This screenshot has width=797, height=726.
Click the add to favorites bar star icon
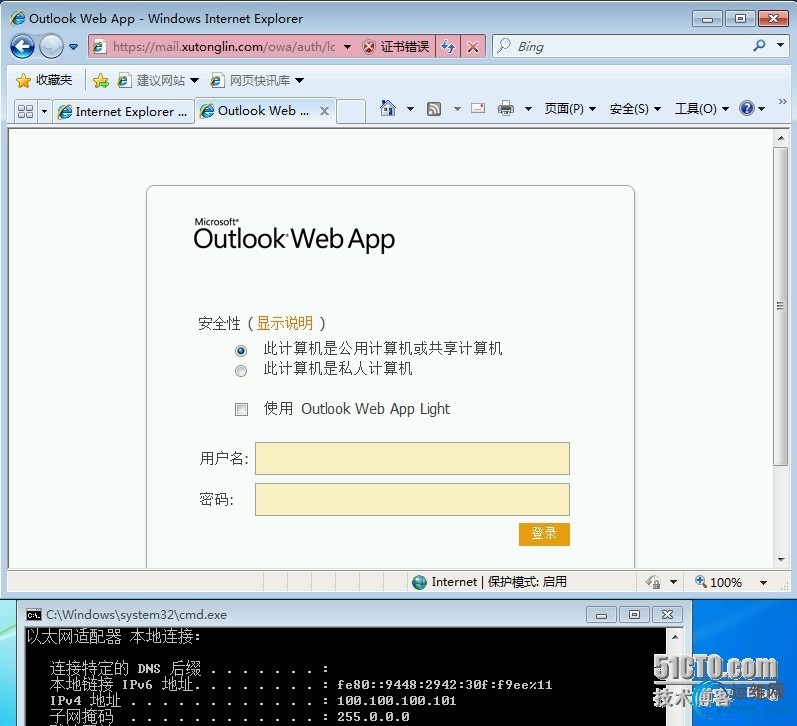click(101, 80)
